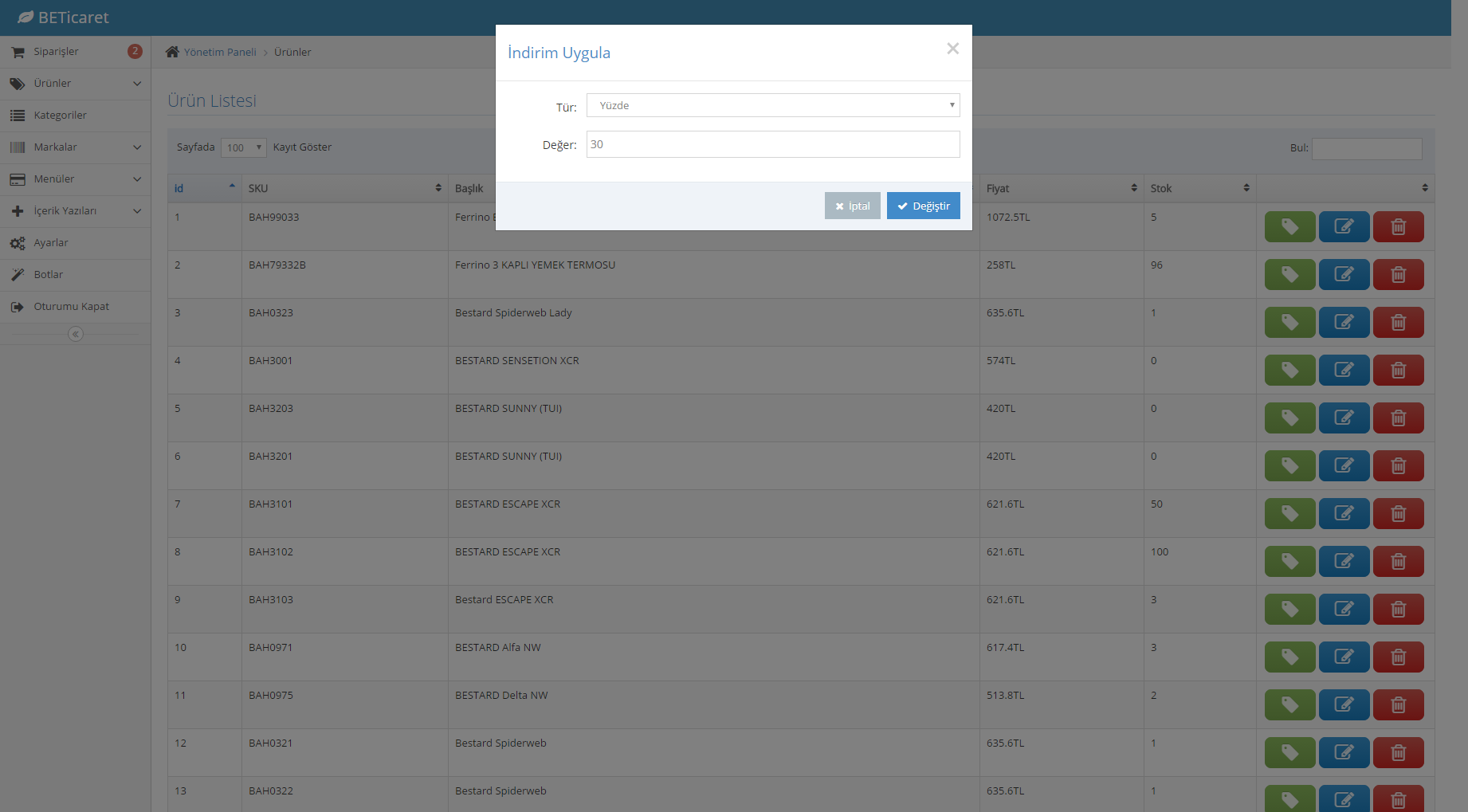The image size is (1468, 812).
Task: Click Ürünler breadcrumb text
Action: (292, 52)
